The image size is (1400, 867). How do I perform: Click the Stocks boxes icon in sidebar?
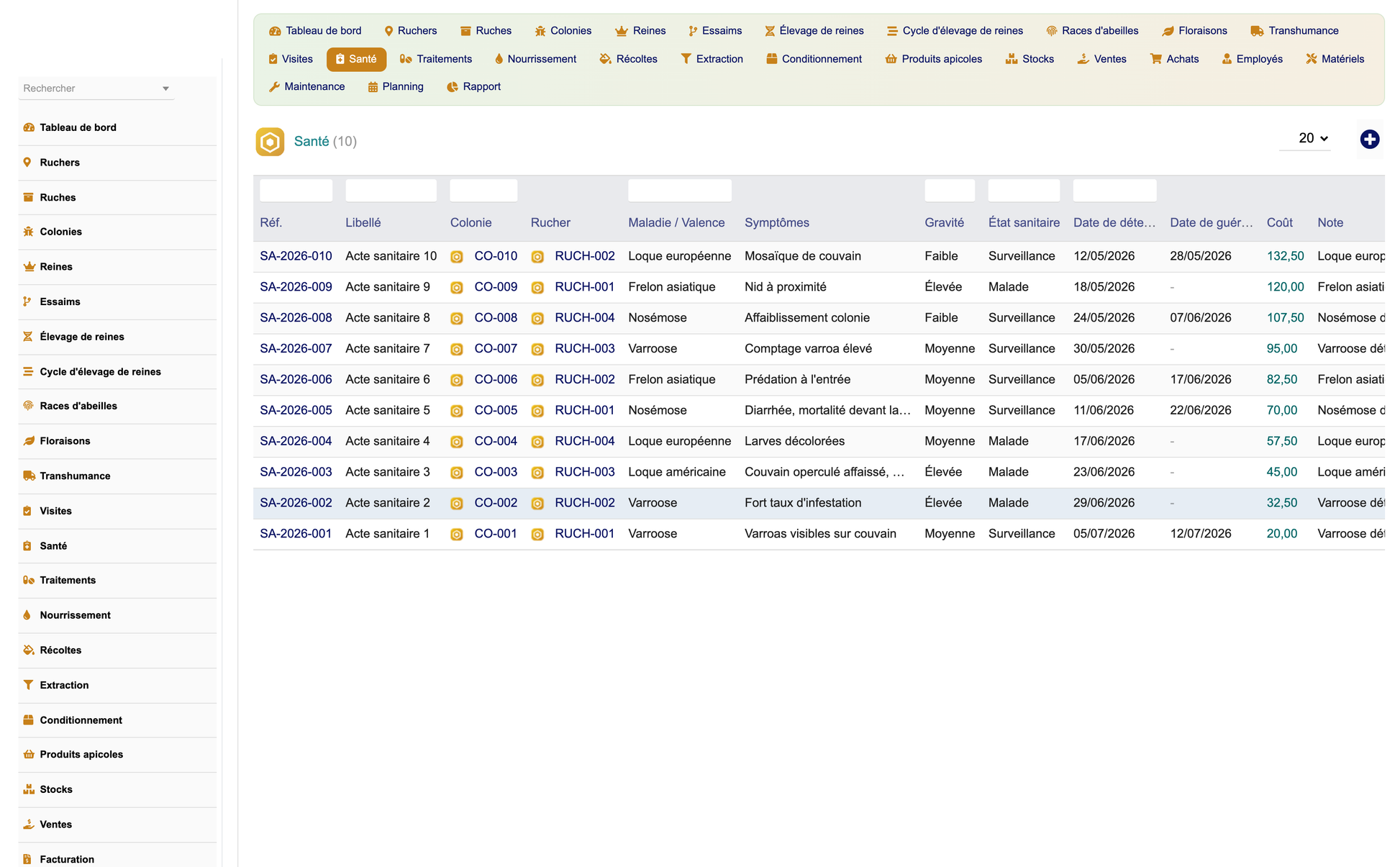tap(29, 789)
